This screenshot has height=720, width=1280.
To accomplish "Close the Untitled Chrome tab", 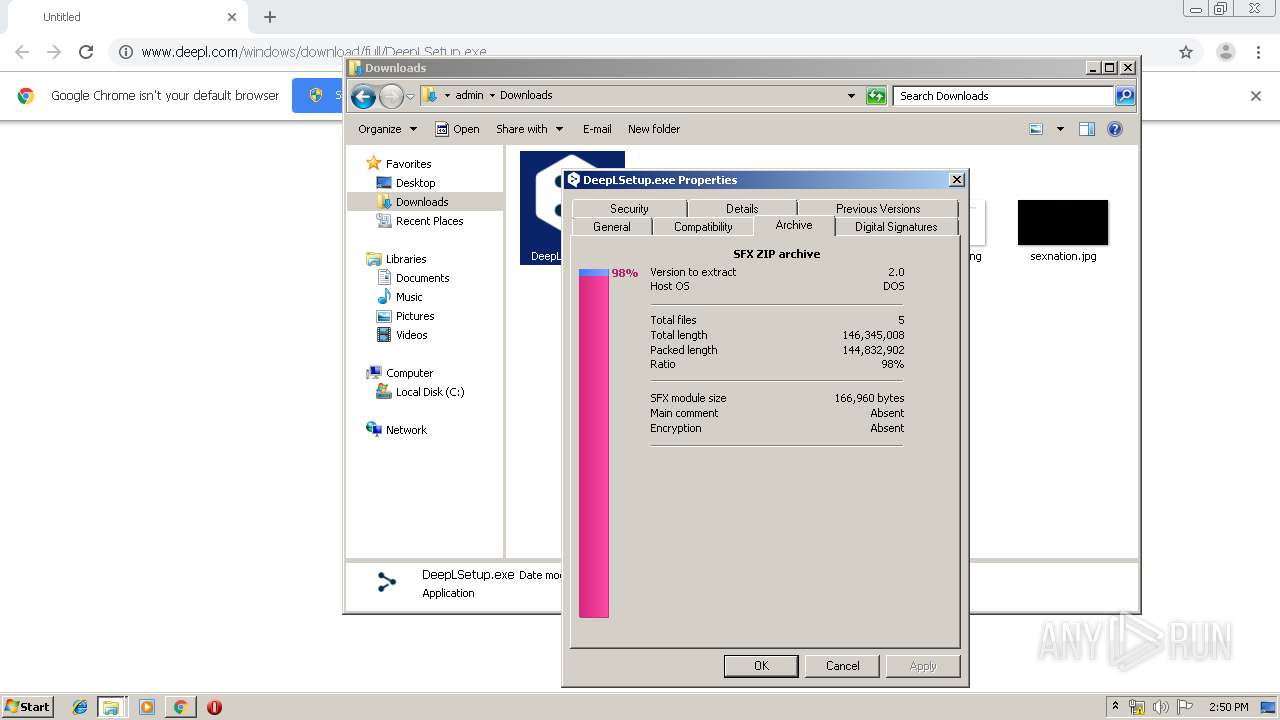I will (232, 17).
